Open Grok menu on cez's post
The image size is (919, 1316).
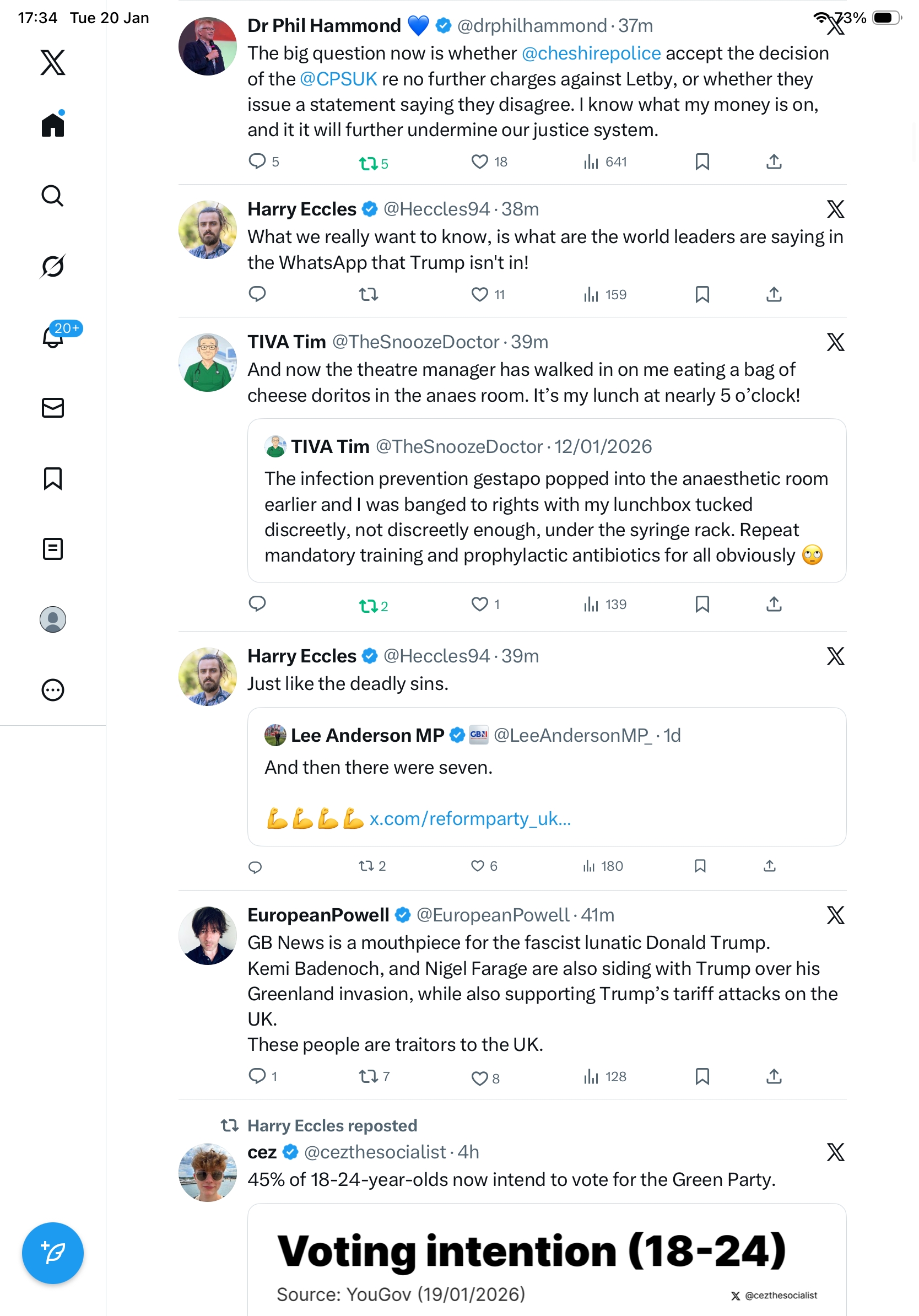(835, 1152)
